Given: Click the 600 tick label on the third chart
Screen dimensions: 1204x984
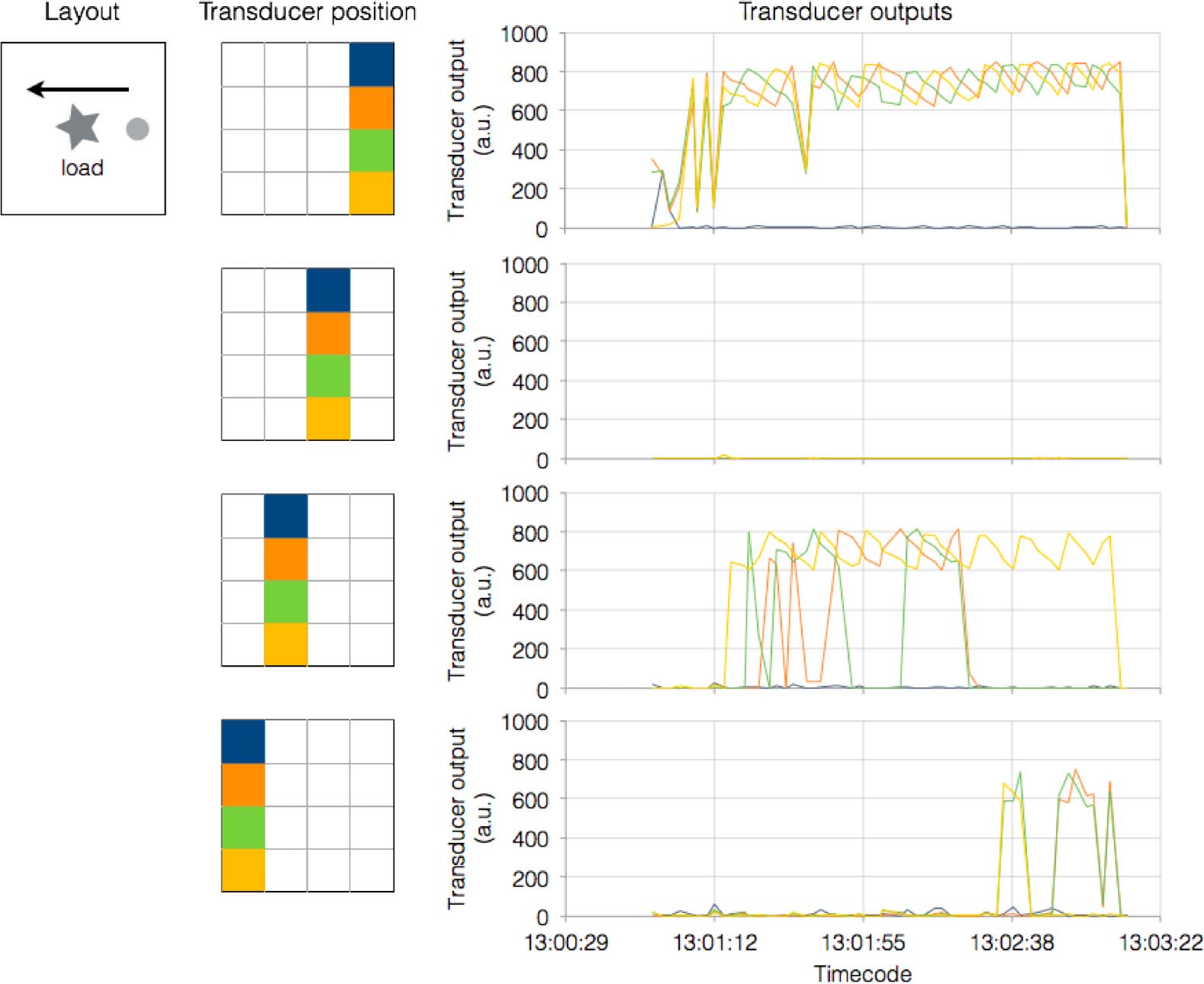Looking at the screenshot, I should (x=530, y=571).
